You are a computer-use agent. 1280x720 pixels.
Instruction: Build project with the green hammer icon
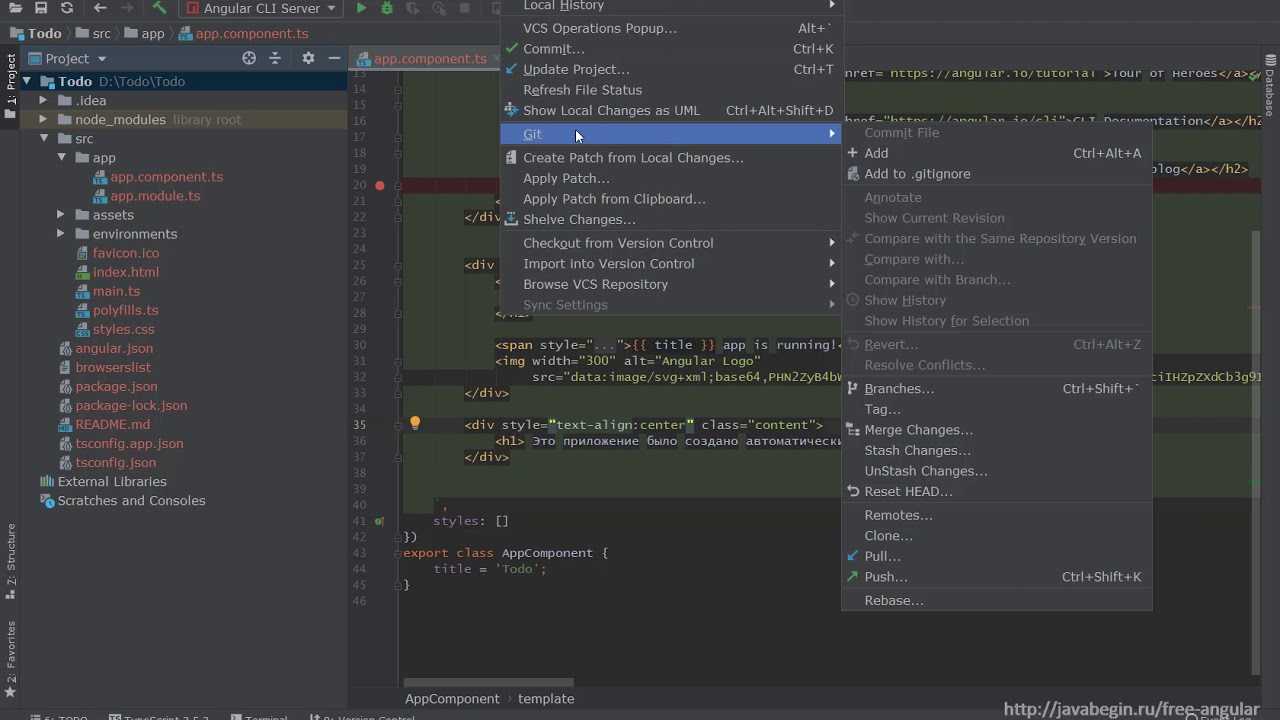pos(160,8)
